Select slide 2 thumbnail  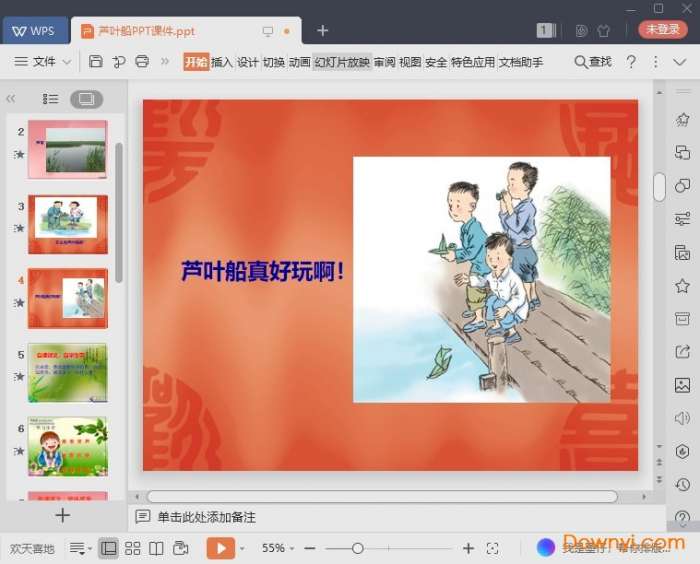[68, 150]
